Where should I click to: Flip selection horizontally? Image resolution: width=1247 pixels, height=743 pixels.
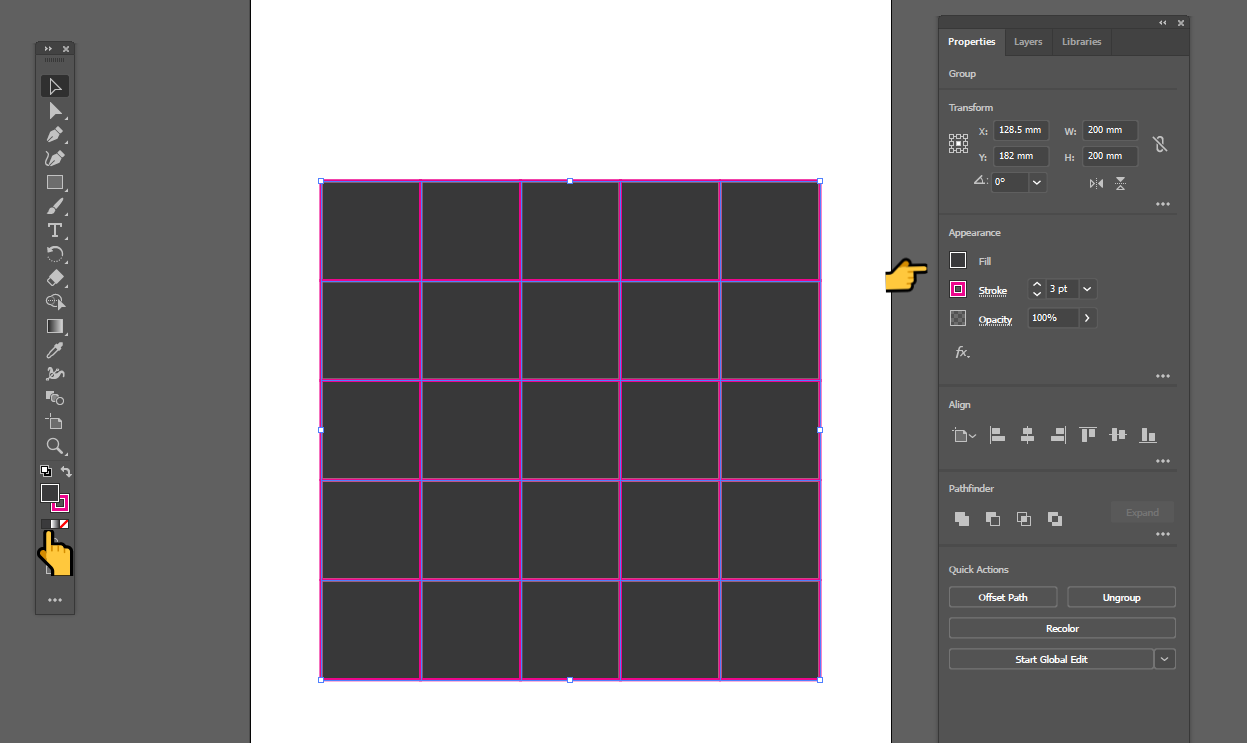[1097, 183]
